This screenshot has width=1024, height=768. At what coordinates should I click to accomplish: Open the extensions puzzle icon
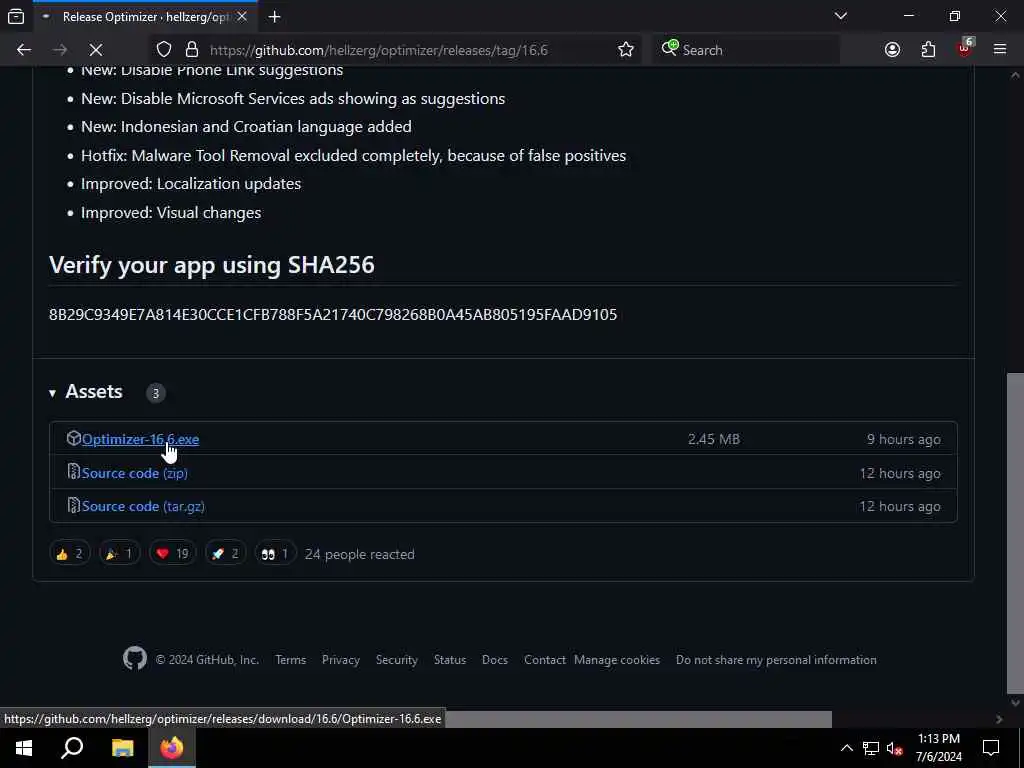tap(928, 50)
